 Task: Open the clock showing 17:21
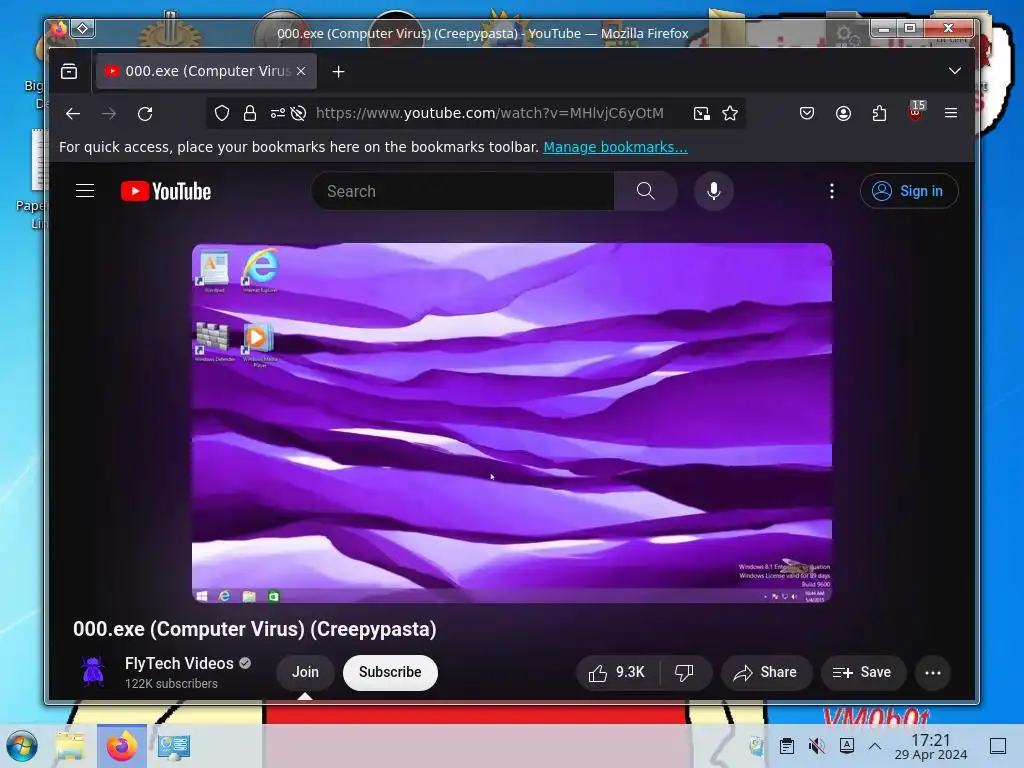tap(931, 746)
